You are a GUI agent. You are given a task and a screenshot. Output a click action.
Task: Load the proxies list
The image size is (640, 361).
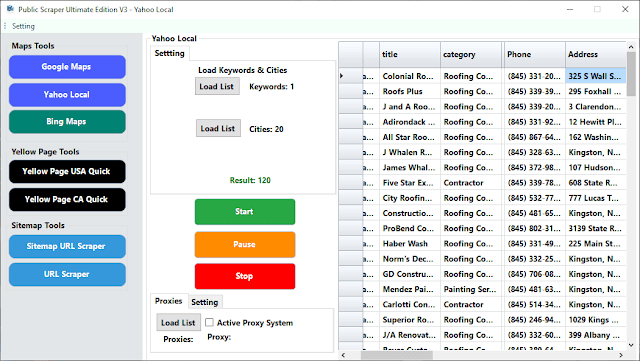(178, 323)
